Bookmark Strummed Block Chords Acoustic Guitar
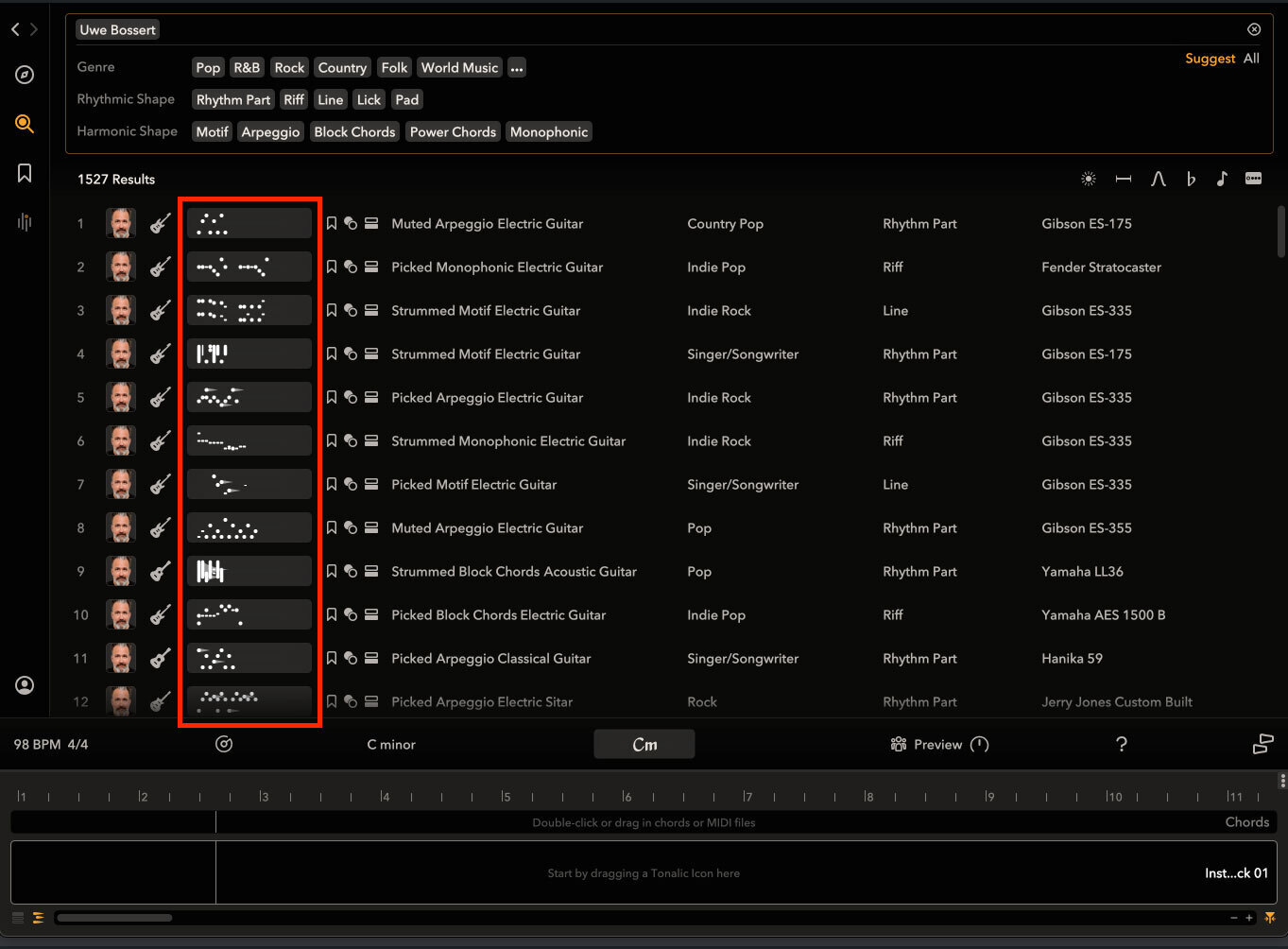 [332, 572]
